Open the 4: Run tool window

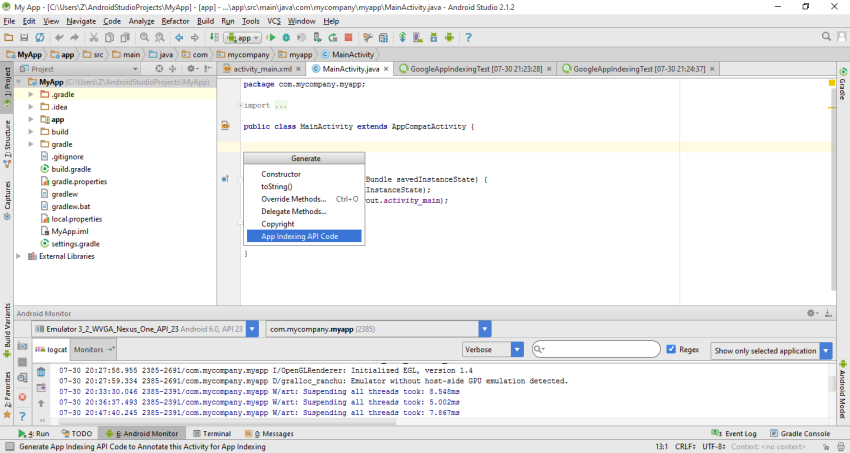(34, 433)
